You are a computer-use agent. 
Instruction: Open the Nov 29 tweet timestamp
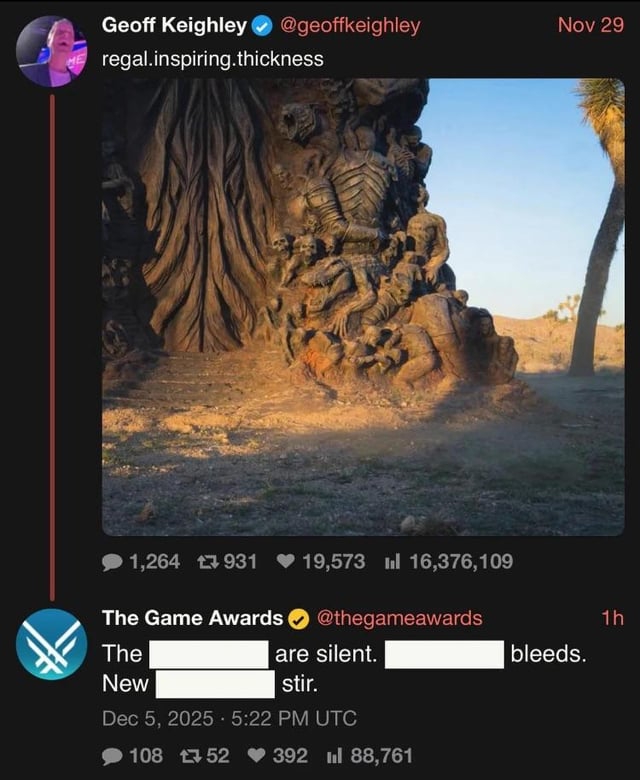(590, 25)
